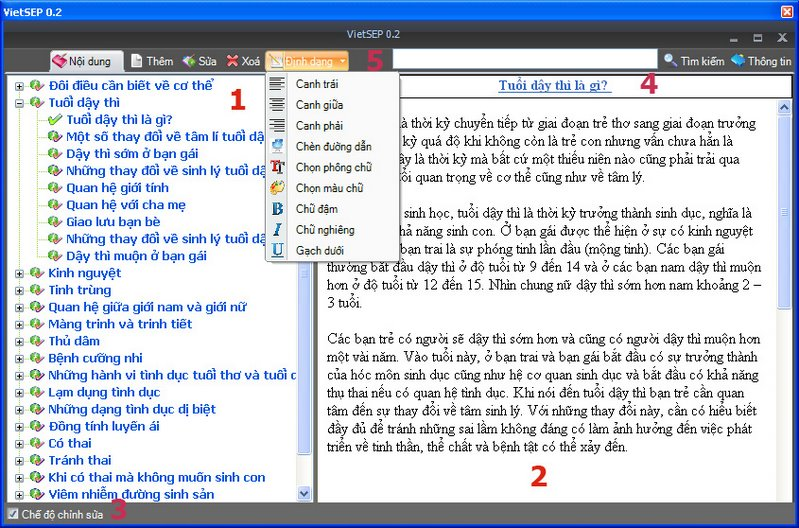Click the tree panel scroll down arrow
799x528 pixels.
304,493
